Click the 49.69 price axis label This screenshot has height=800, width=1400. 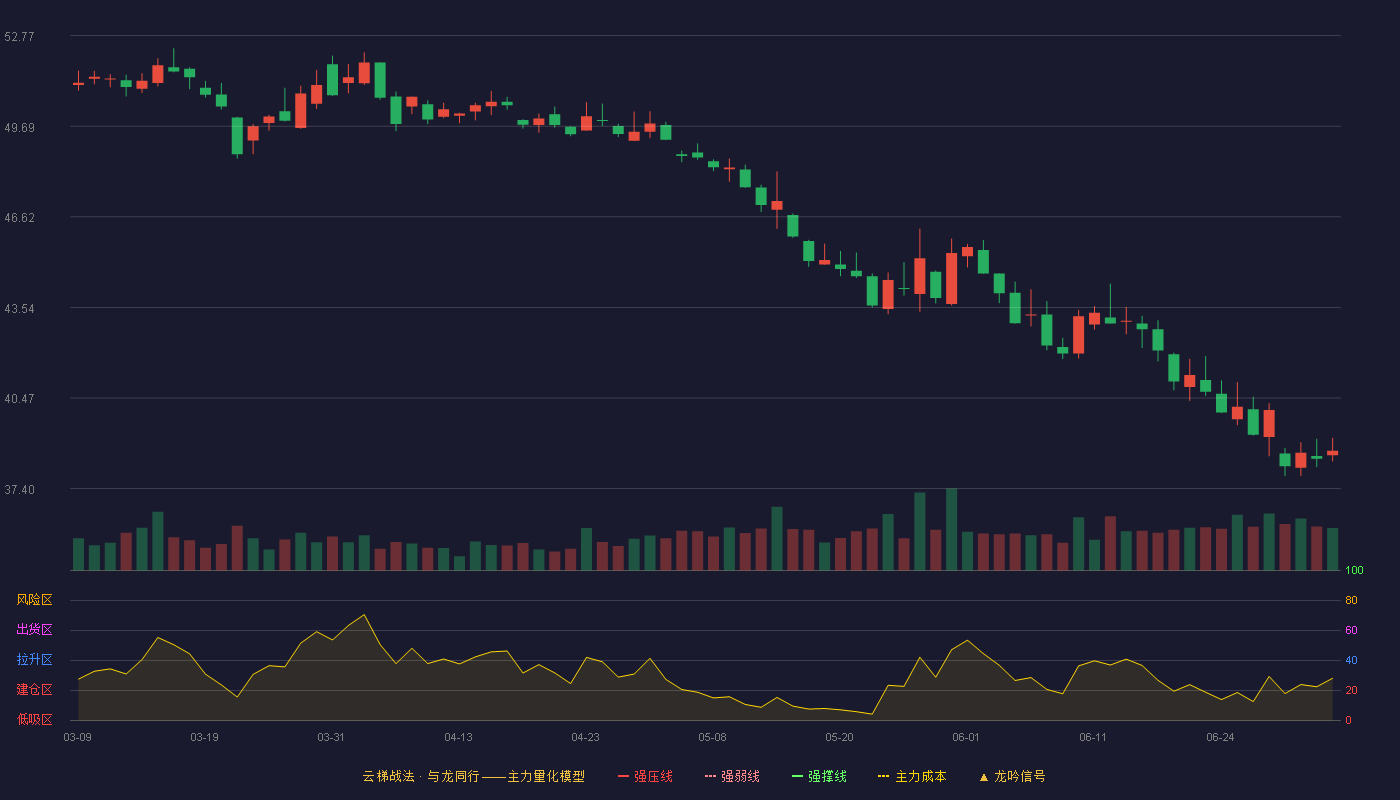pos(19,127)
